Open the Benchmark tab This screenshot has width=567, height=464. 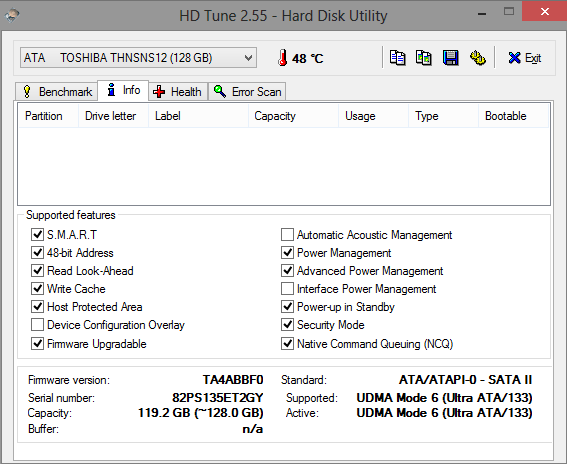click(57, 92)
